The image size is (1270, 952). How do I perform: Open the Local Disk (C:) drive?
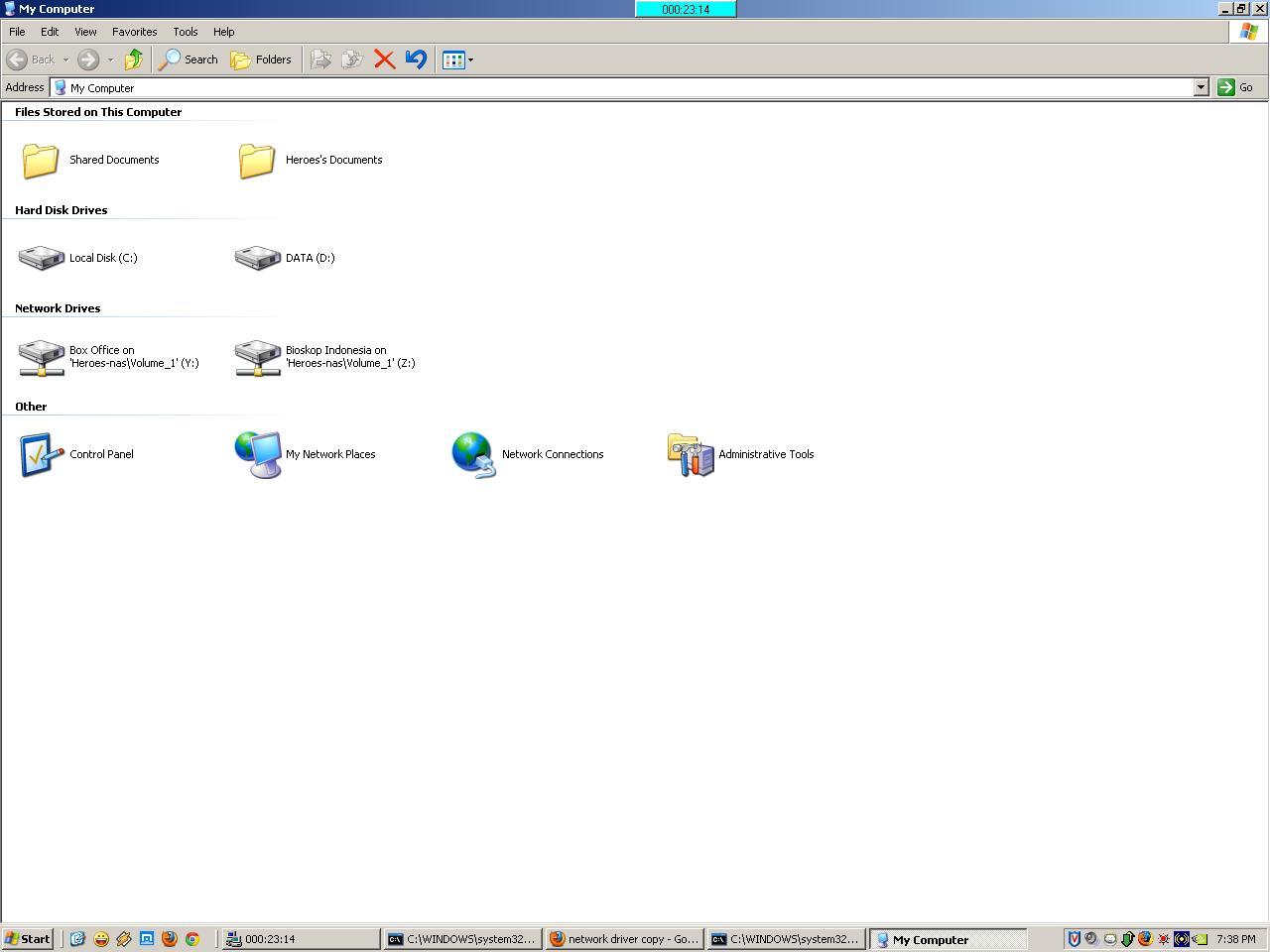coord(42,258)
